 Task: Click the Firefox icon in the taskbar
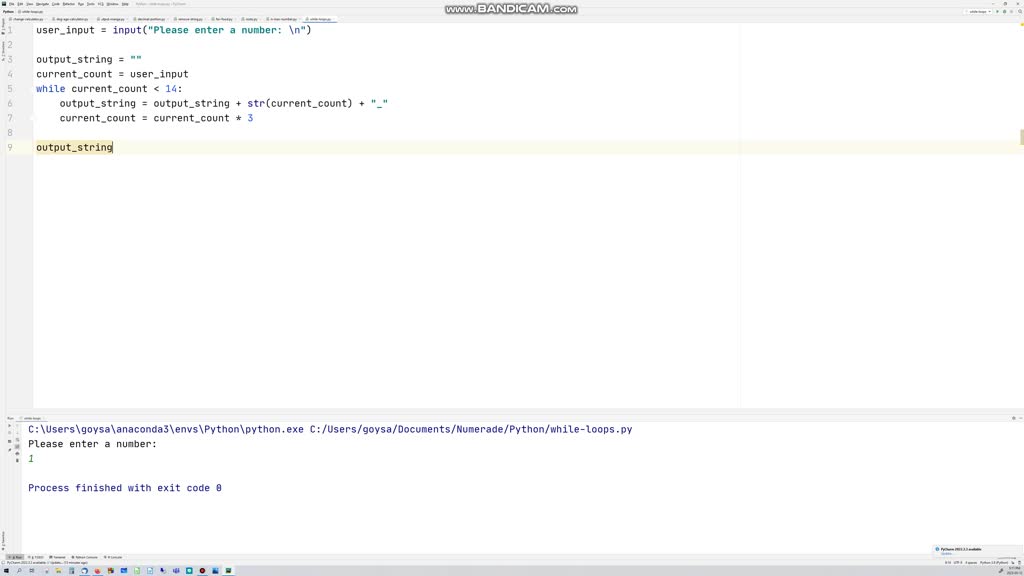click(98, 571)
